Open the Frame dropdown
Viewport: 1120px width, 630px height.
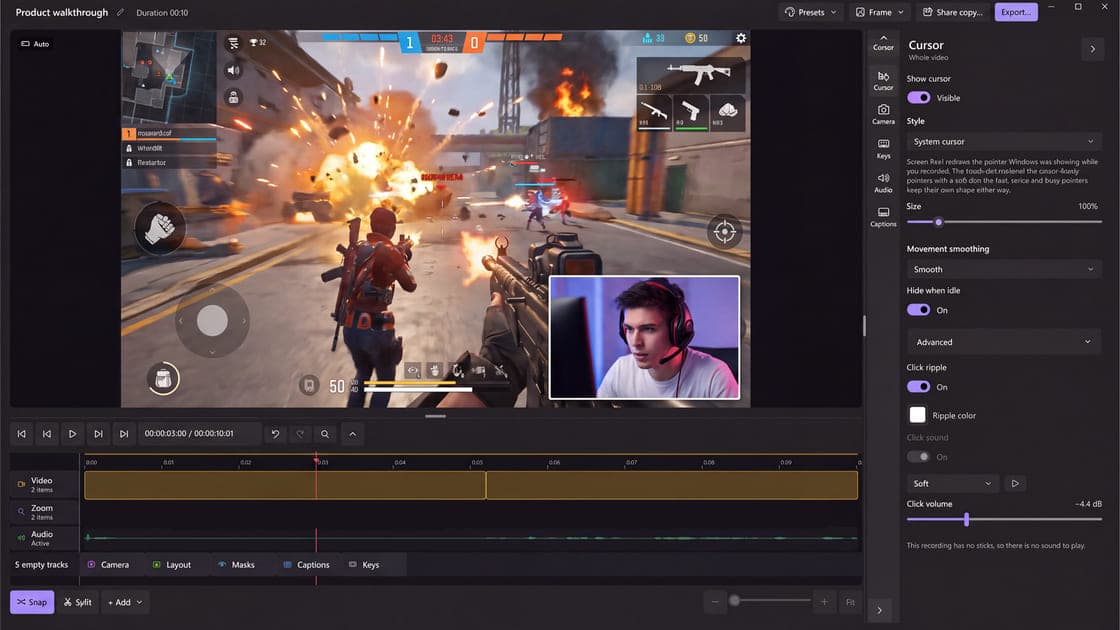pos(880,12)
